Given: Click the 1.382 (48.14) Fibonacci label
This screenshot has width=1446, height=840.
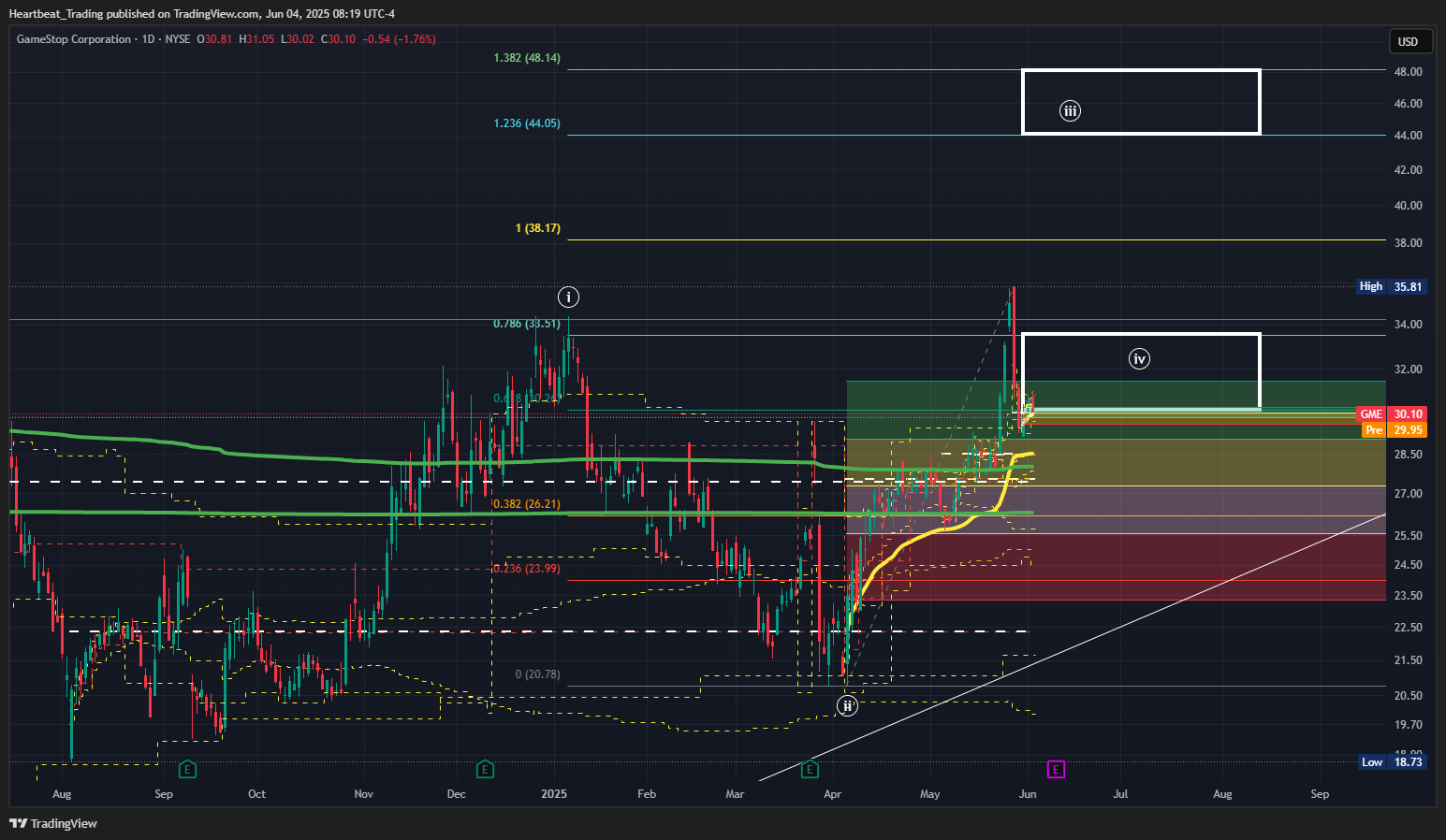Looking at the screenshot, I should tap(527, 58).
